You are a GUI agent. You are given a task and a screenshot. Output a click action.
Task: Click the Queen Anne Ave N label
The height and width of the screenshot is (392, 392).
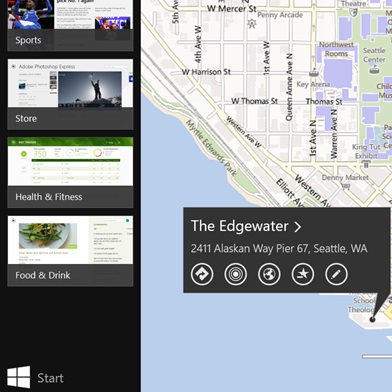[289, 87]
